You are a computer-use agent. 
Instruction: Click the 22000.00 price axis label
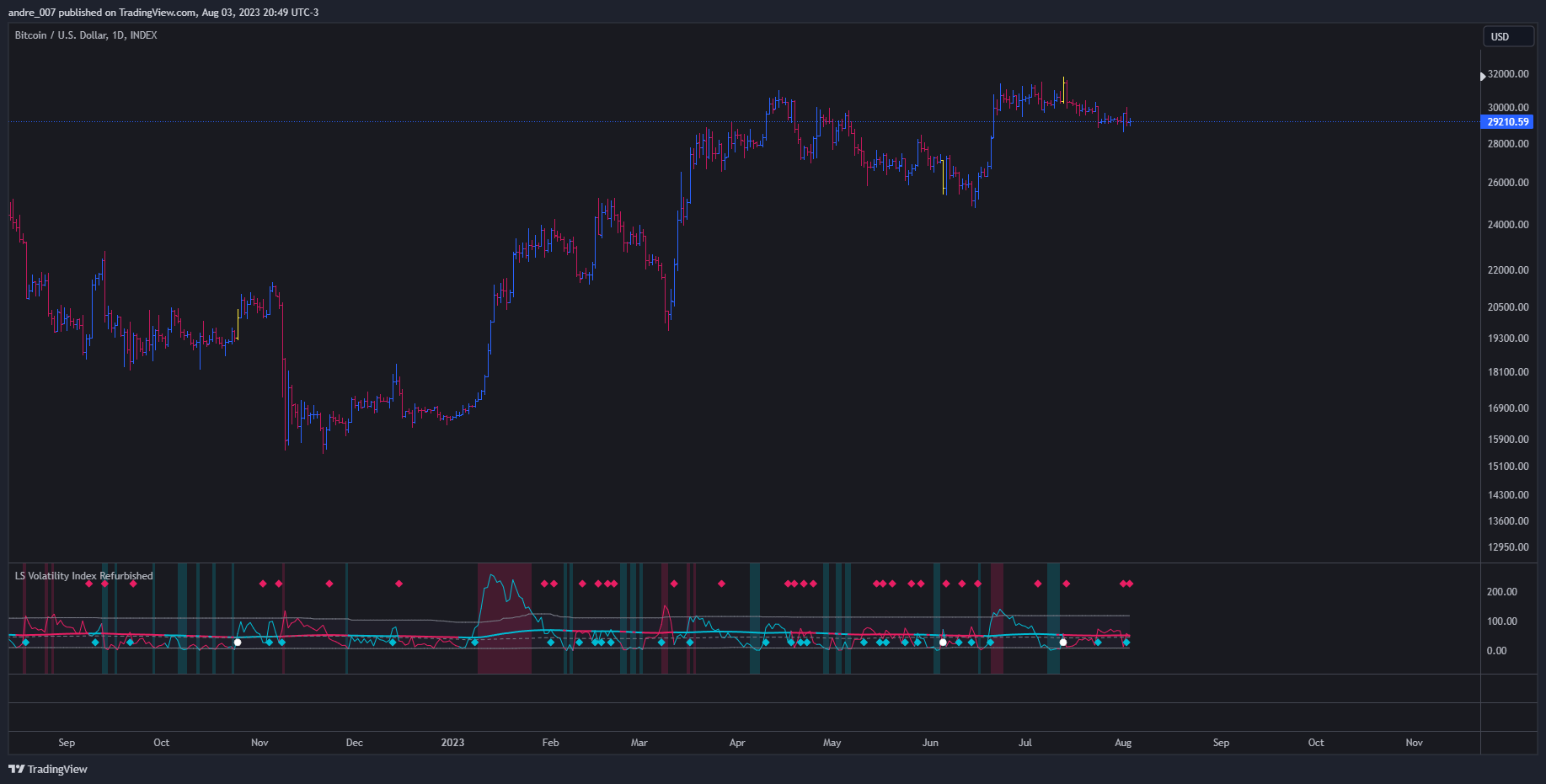click(x=1508, y=270)
